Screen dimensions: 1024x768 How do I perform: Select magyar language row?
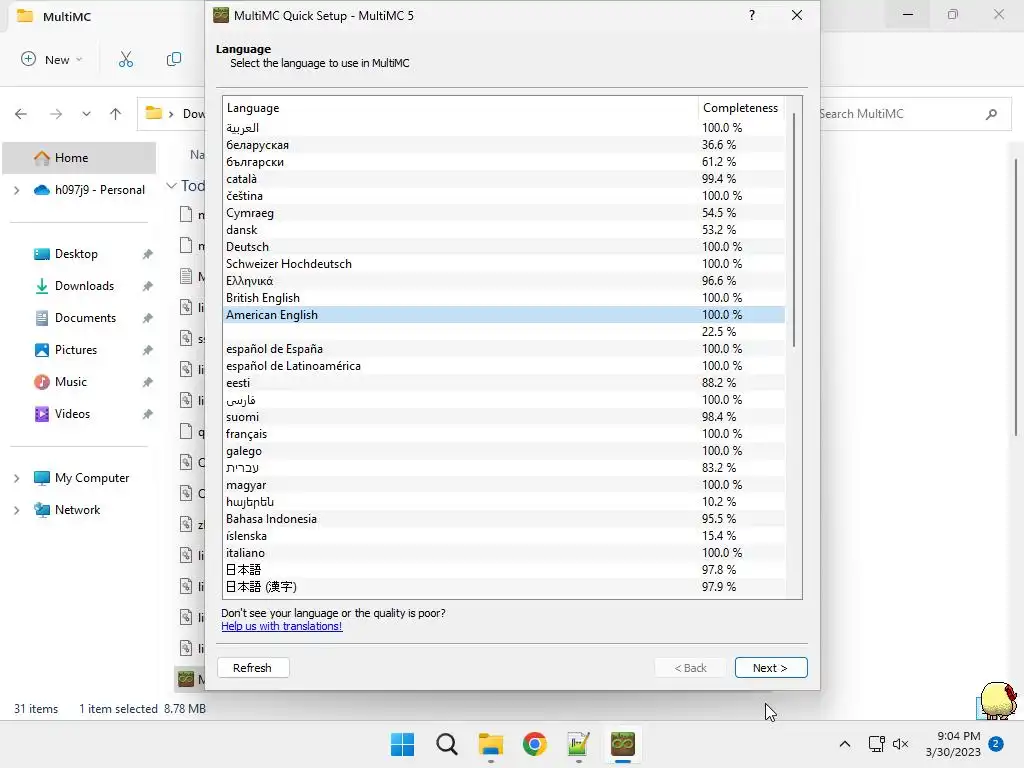point(504,485)
